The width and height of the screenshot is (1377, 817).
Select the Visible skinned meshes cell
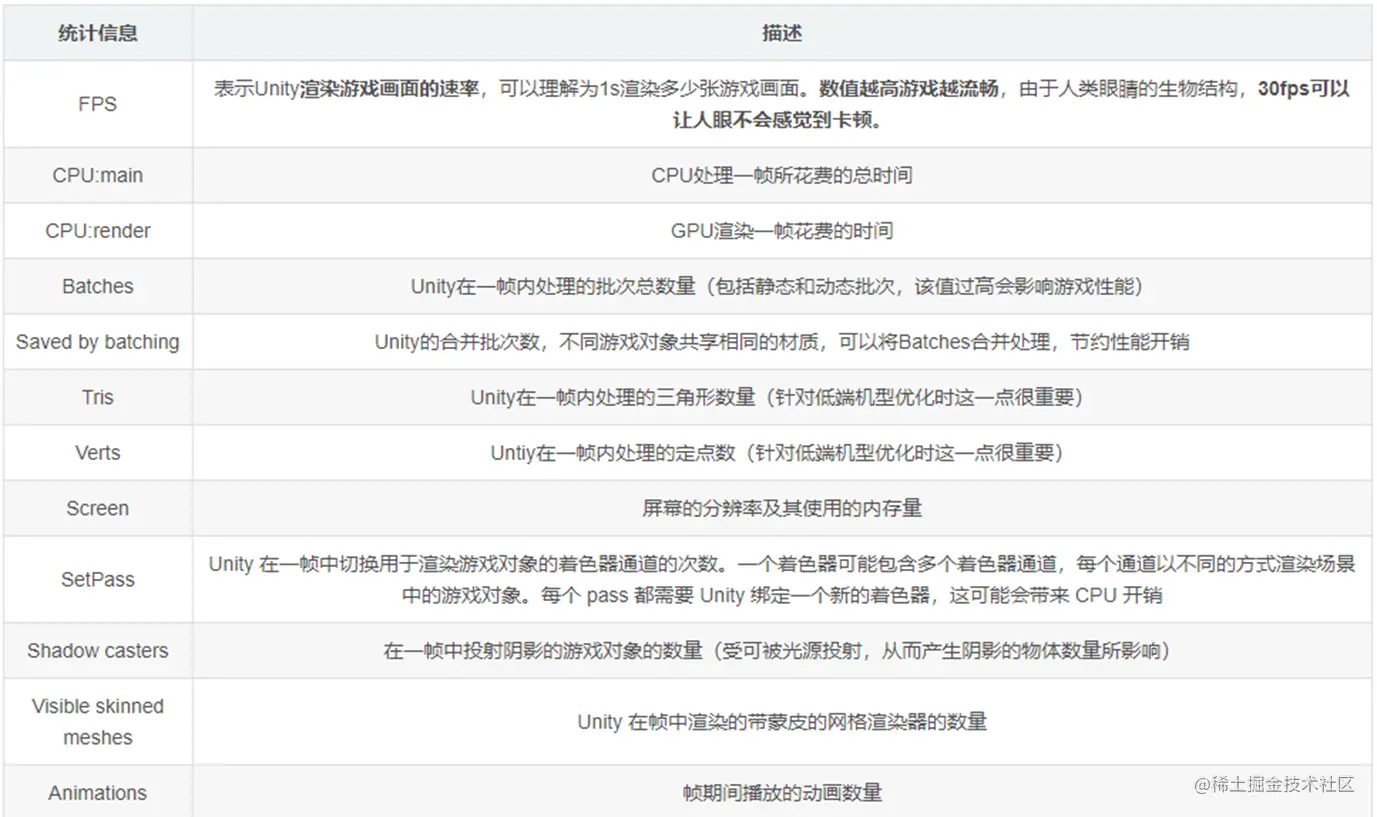tap(98, 722)
